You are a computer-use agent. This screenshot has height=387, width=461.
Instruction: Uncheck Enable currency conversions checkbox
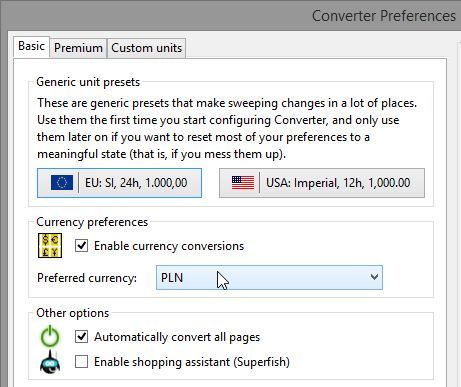[82, 246]
